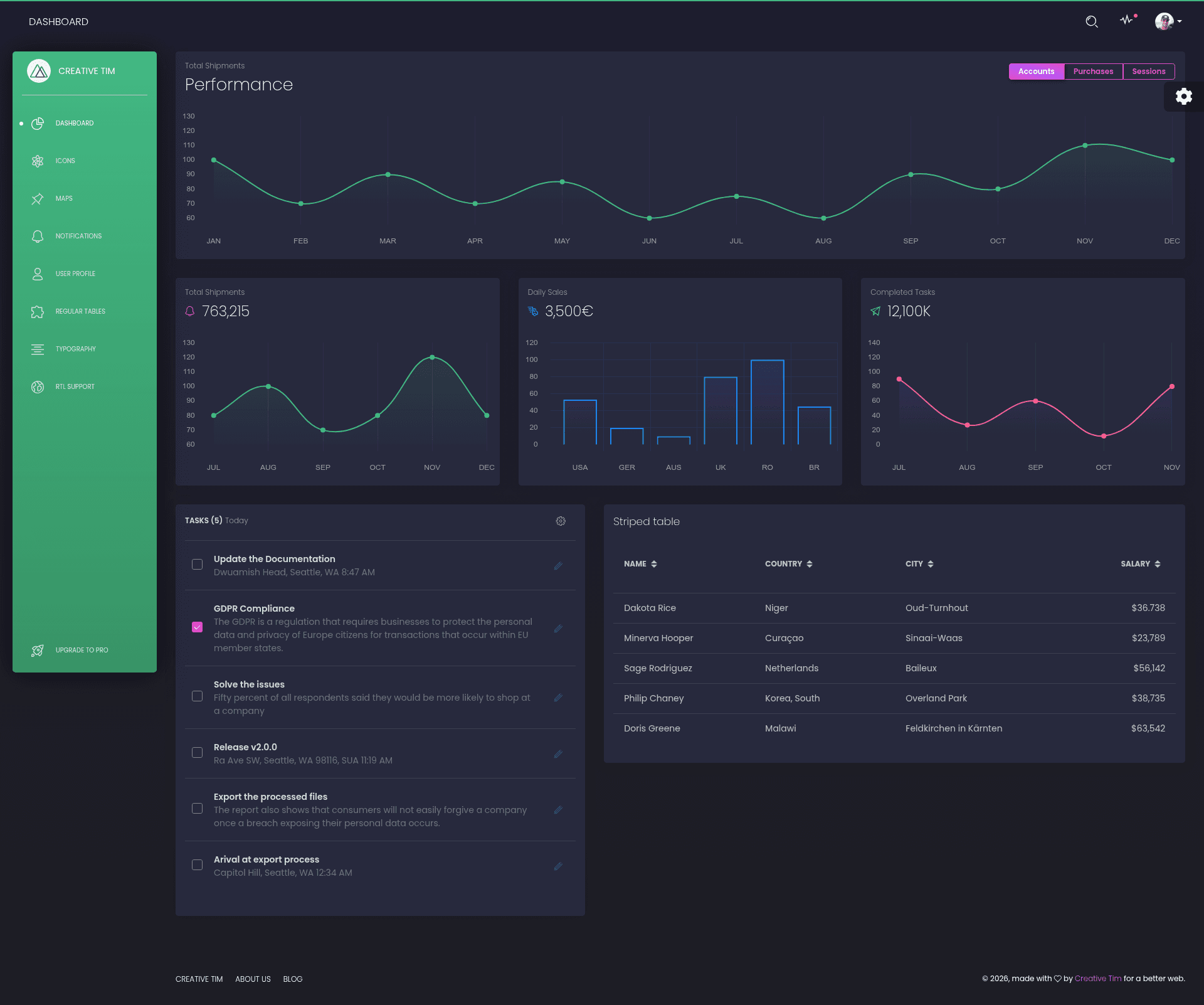Check the Solve the issues checkbox
The width and height of the screenshot is (1204, 1005).
click(197, 696)
